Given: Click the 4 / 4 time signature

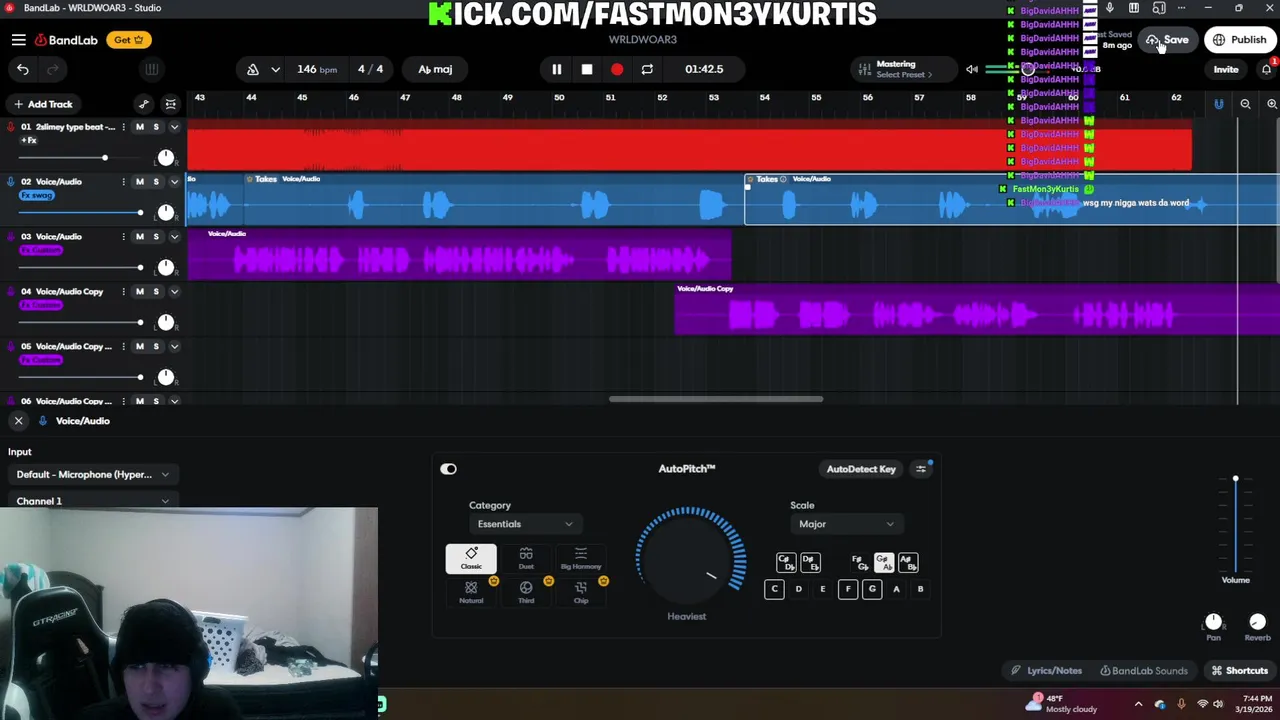Looking at the screenshot, I should 370,69.
